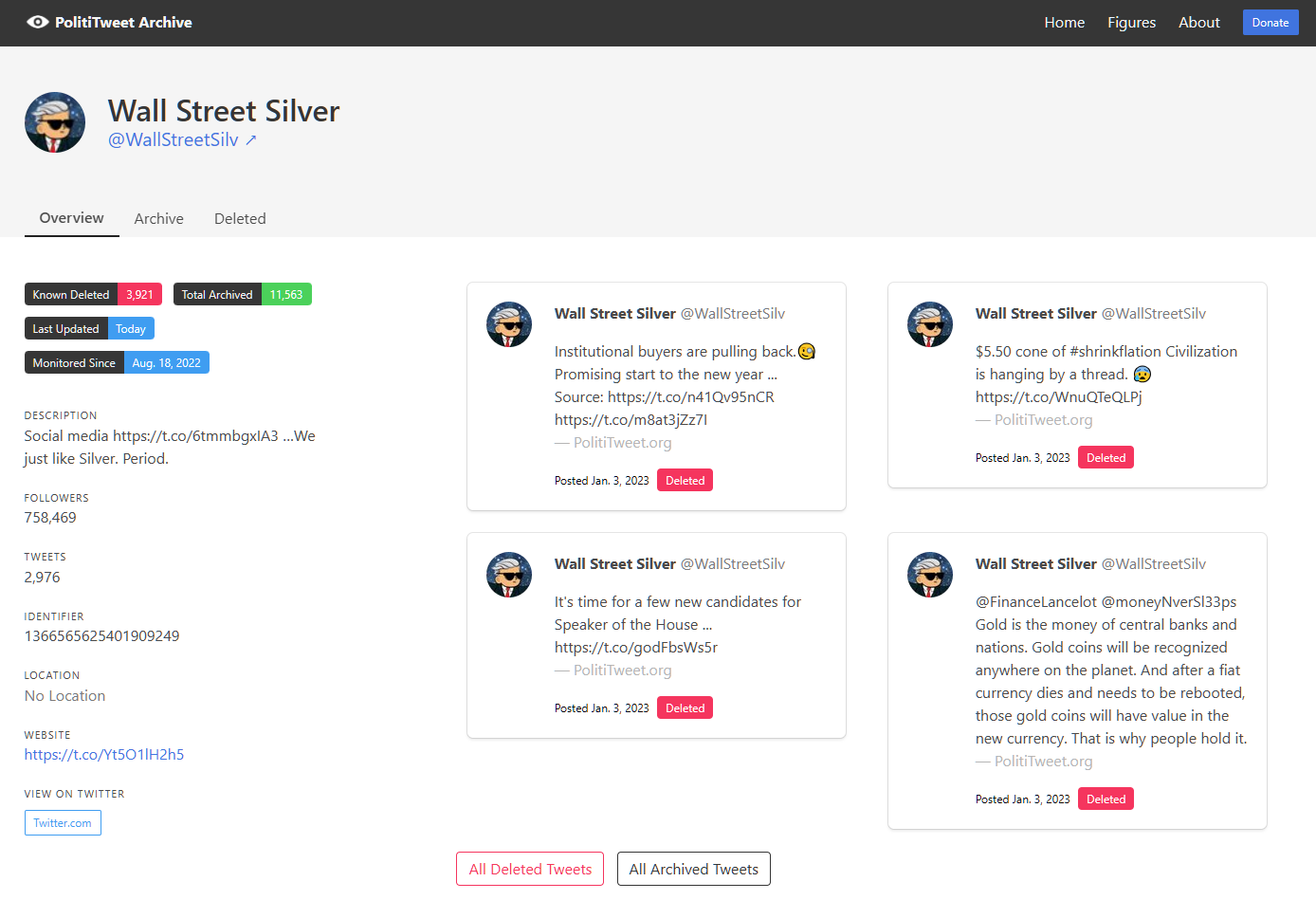Click author name on '$5.50 cone' tweet
Image resolution: width=1316 pixels, height=900 pixels.
click(1036, 313)
